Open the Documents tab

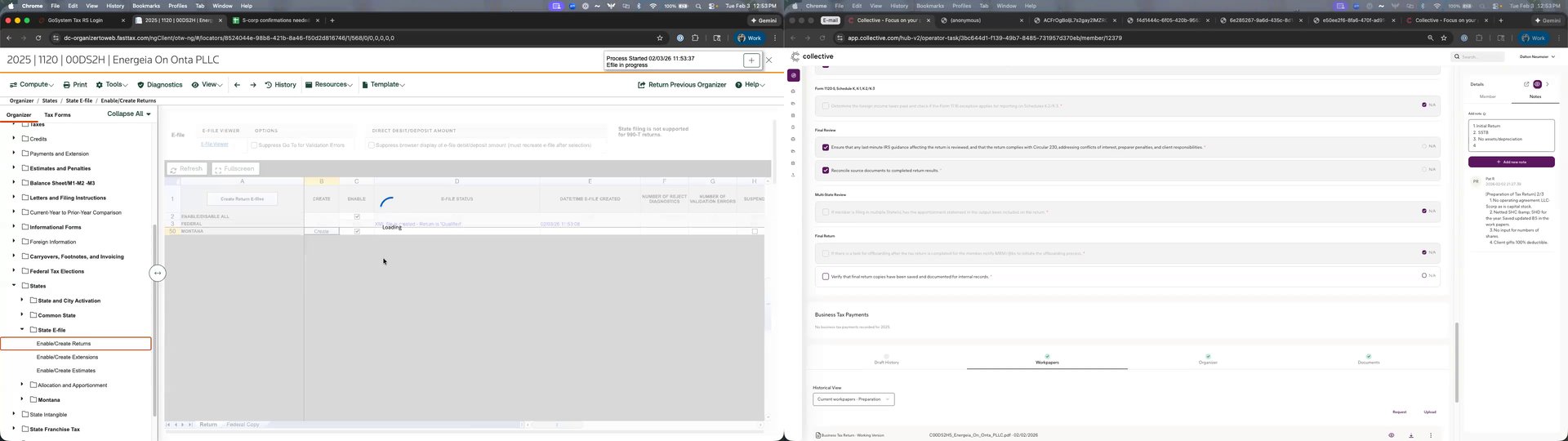(1369, 360)
